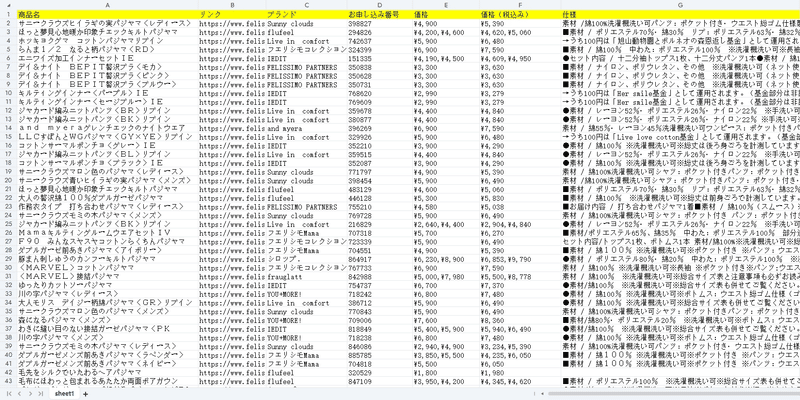Viewport: 800px width, 400px height.
Task: Click the horizontal scrollbar's left arrow
Action: 542,394
